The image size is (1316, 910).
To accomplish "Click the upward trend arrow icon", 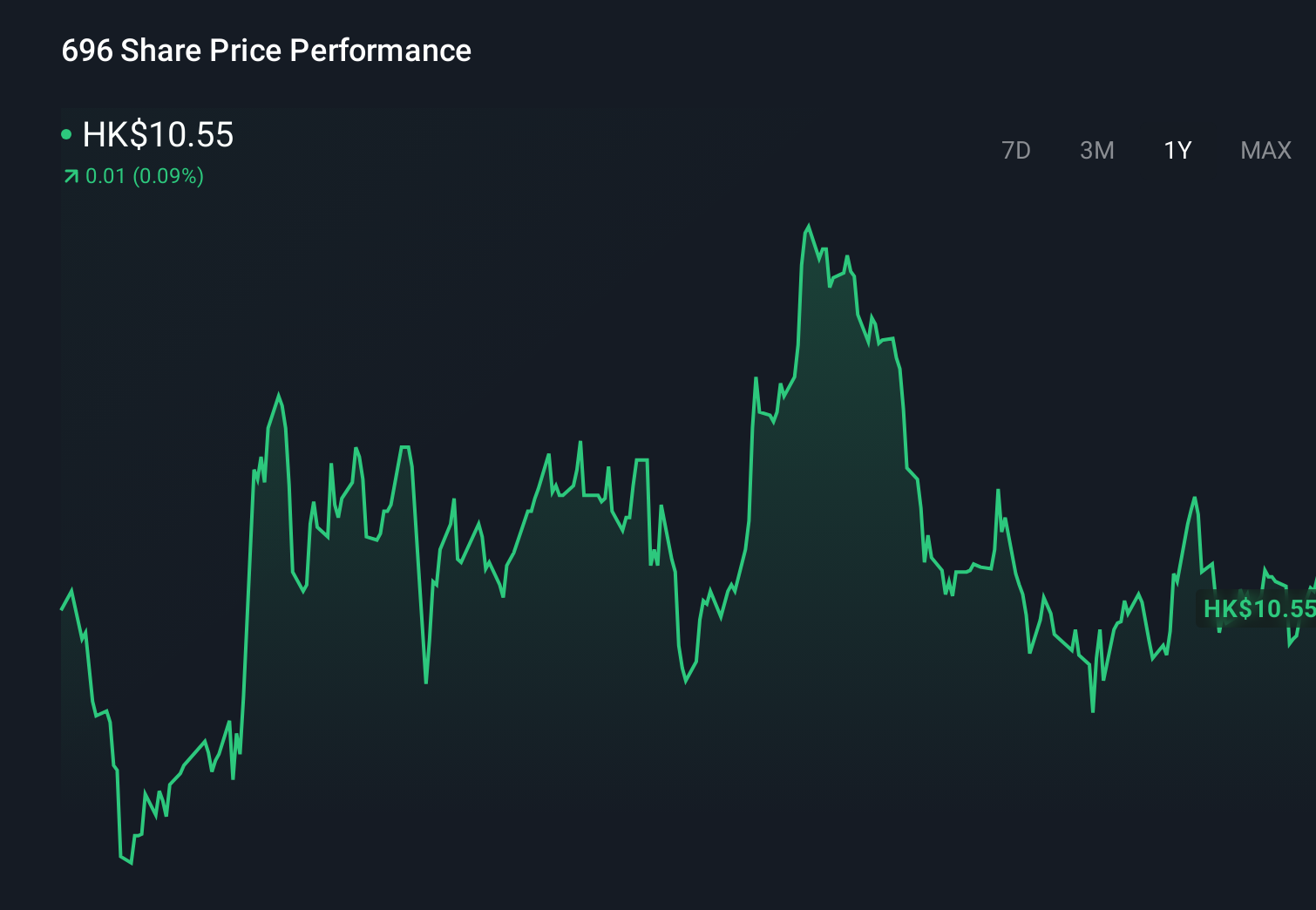I will [69, 176].
